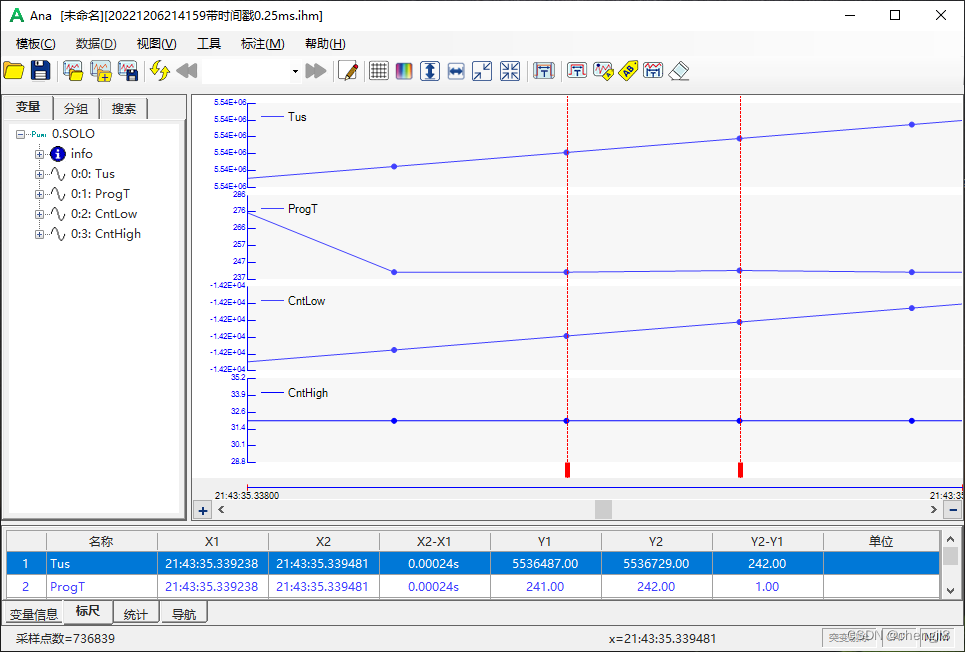965x652 pixels.
Task: Select the ProgT row in ruler table
Action: click(473, 587)
